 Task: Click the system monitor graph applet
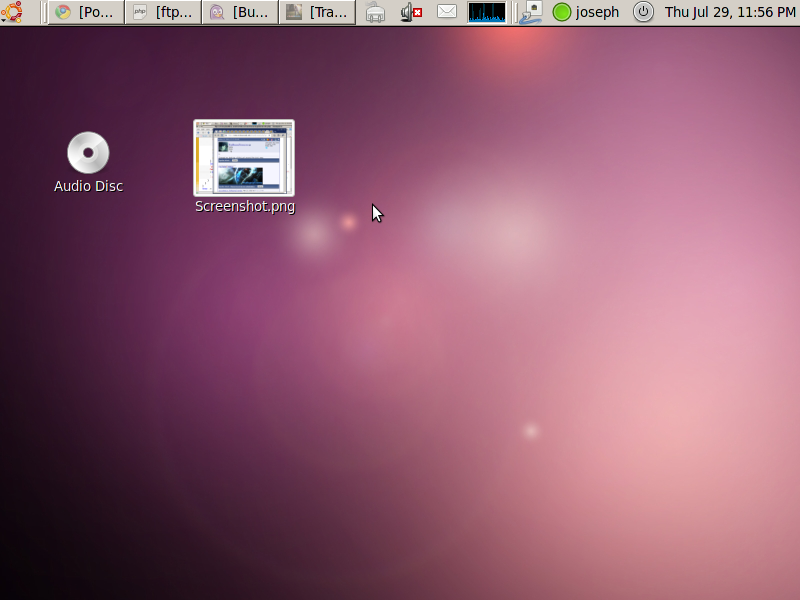coord(487,12)
